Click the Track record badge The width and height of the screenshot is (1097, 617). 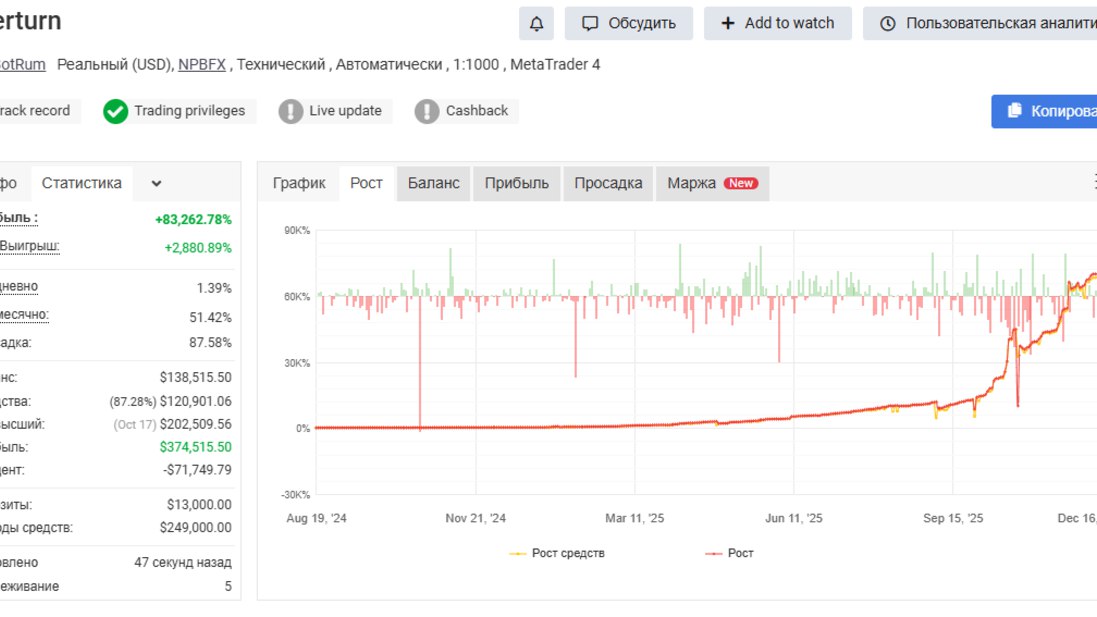(35, 111)
